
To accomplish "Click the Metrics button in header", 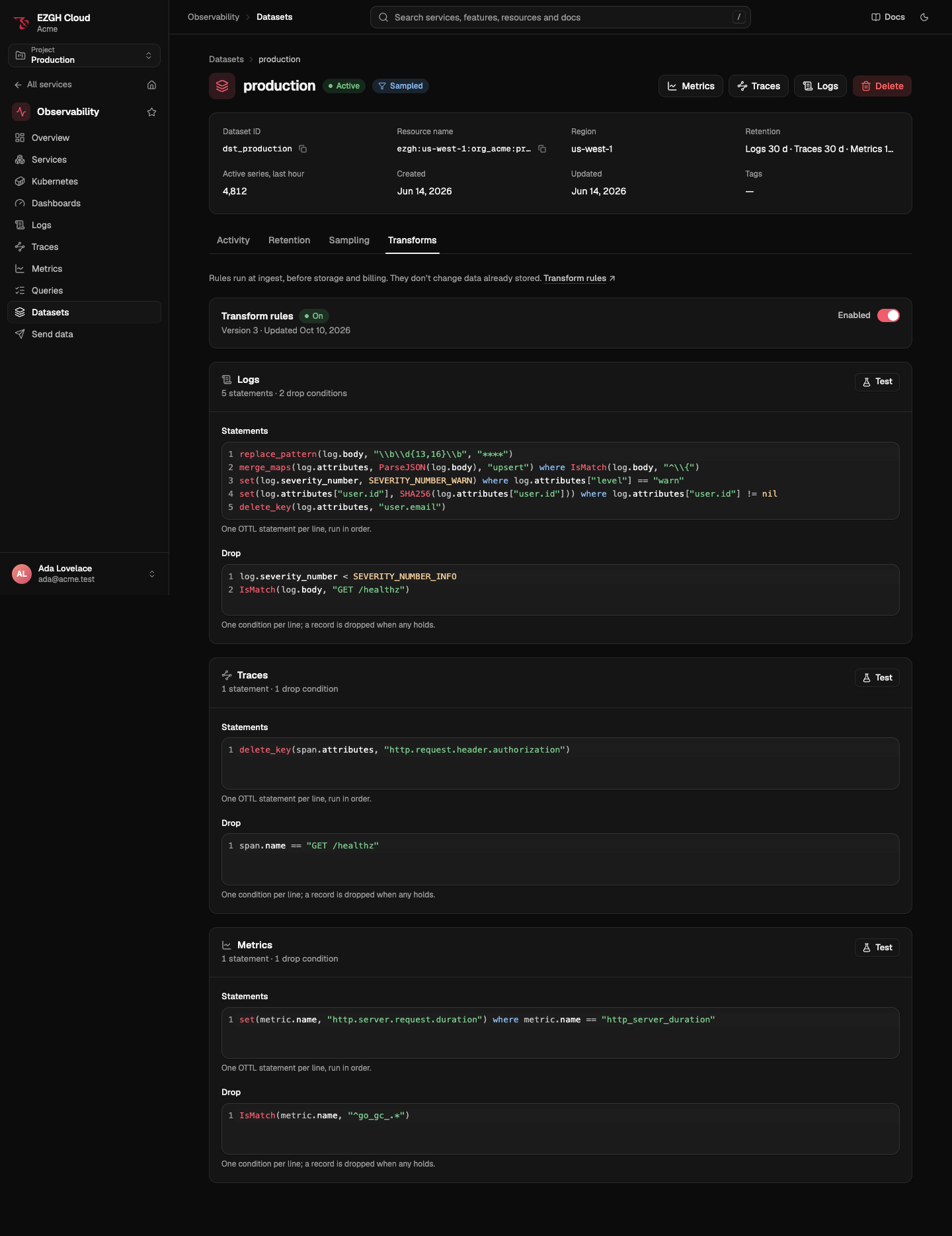I will pyautogui.click(x=690, y=86).
